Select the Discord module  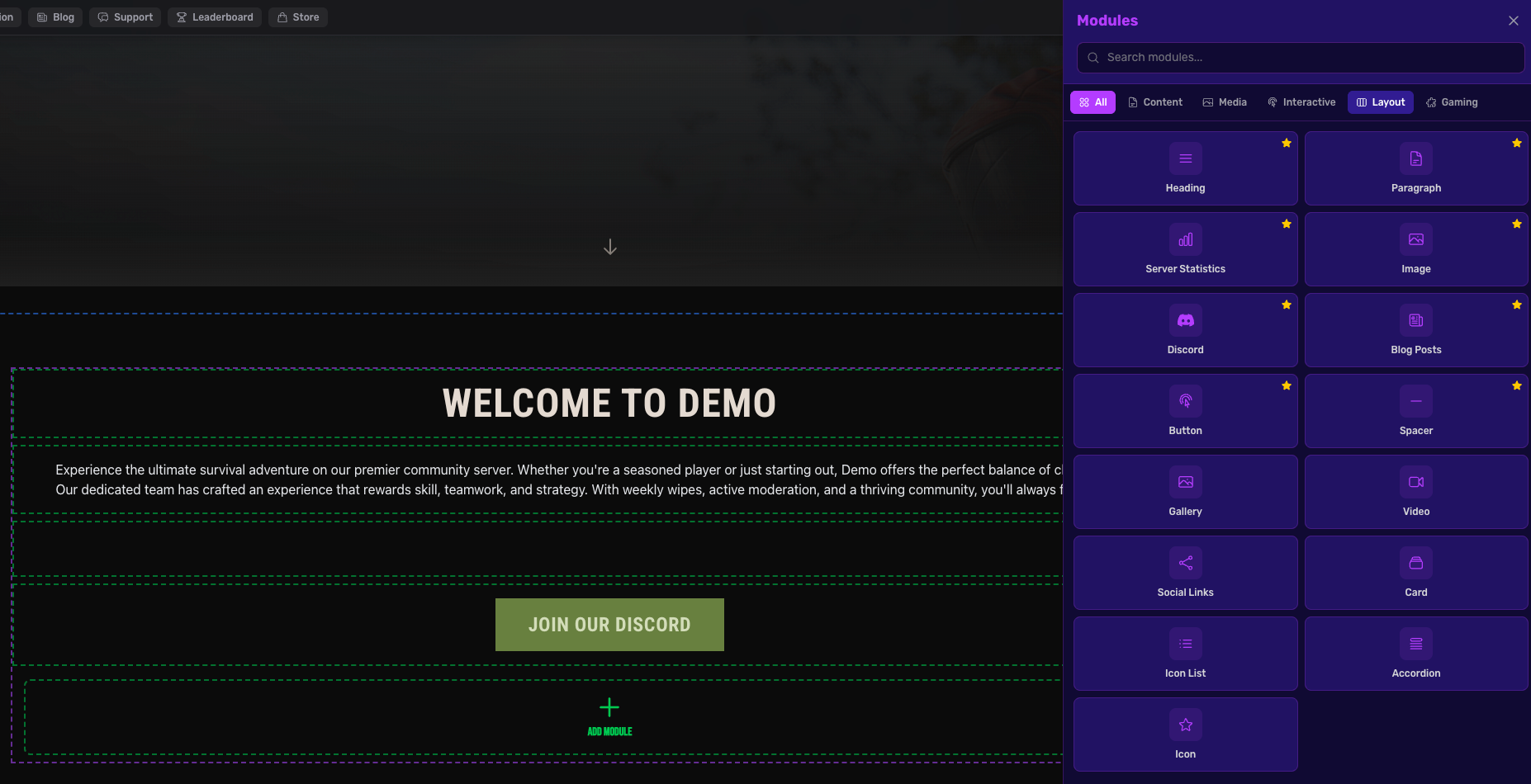(x=1185, y=330)
